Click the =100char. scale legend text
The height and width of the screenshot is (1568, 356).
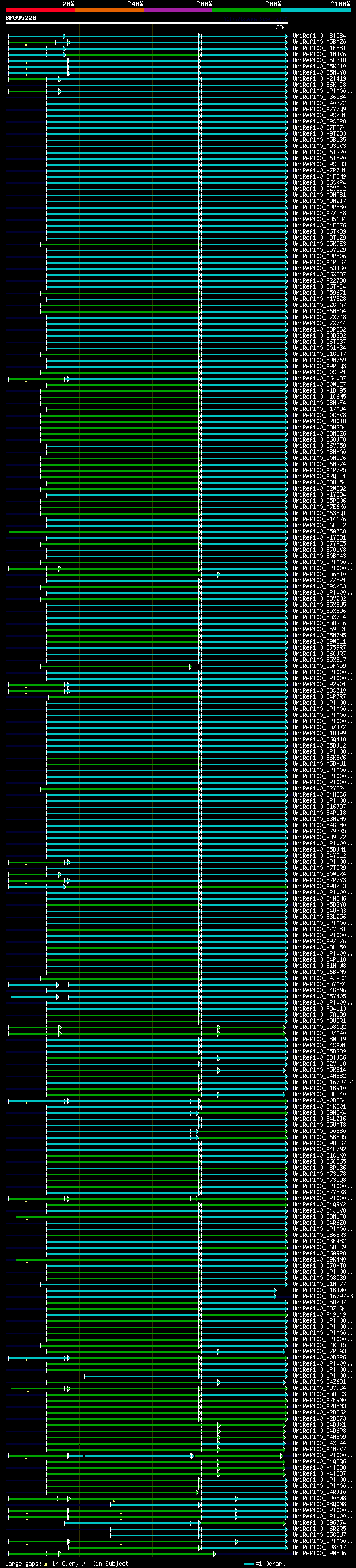pos(270,1563)
